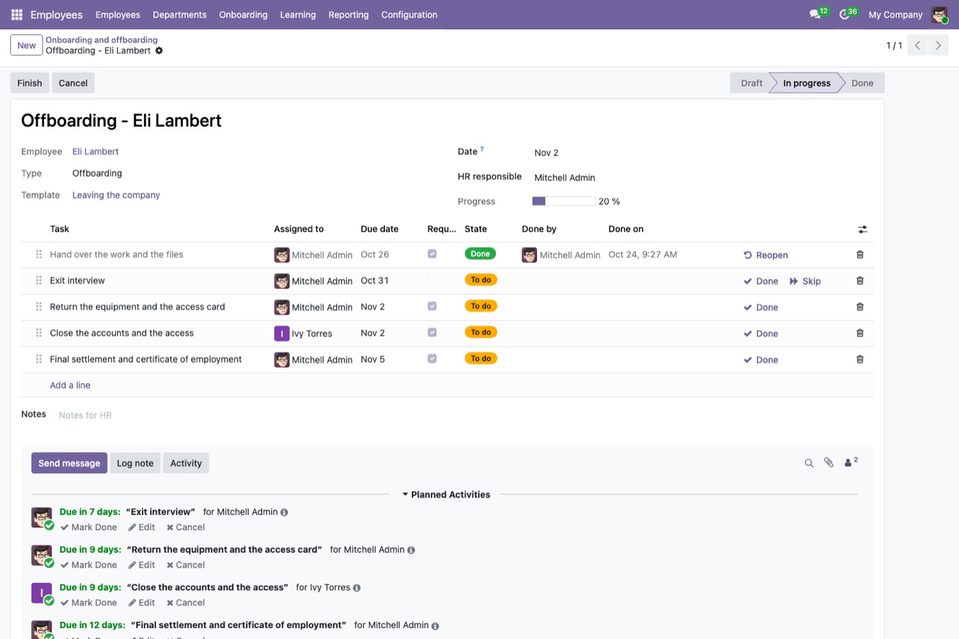This screenshot has height=639, width=959.
Task: Open the gear actions menu beside the record title
Action: click(159, 51)
